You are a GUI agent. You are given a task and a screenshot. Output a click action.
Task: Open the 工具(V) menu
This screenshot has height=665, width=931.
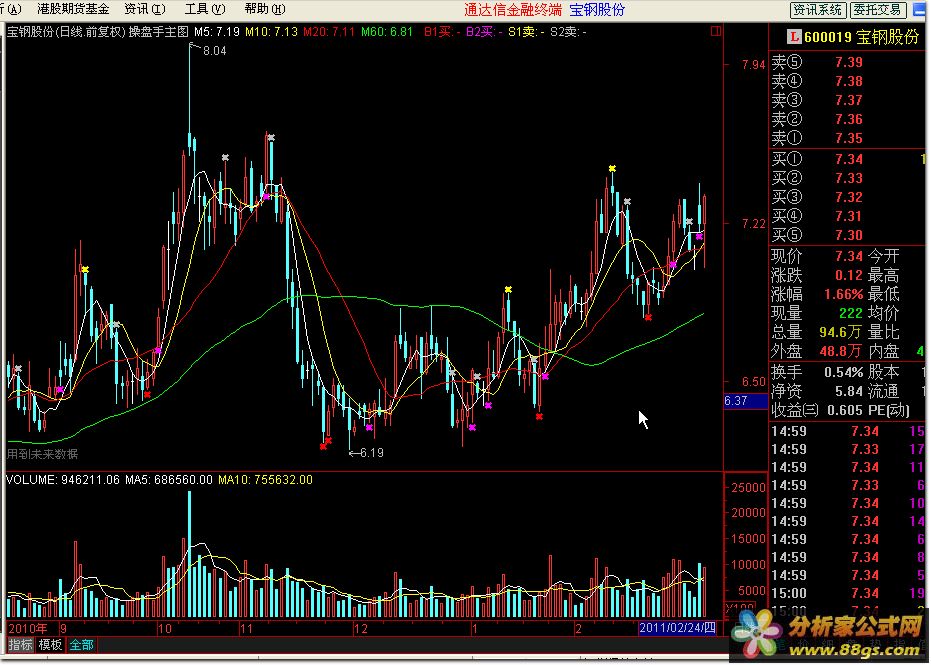tap(205, 9)
